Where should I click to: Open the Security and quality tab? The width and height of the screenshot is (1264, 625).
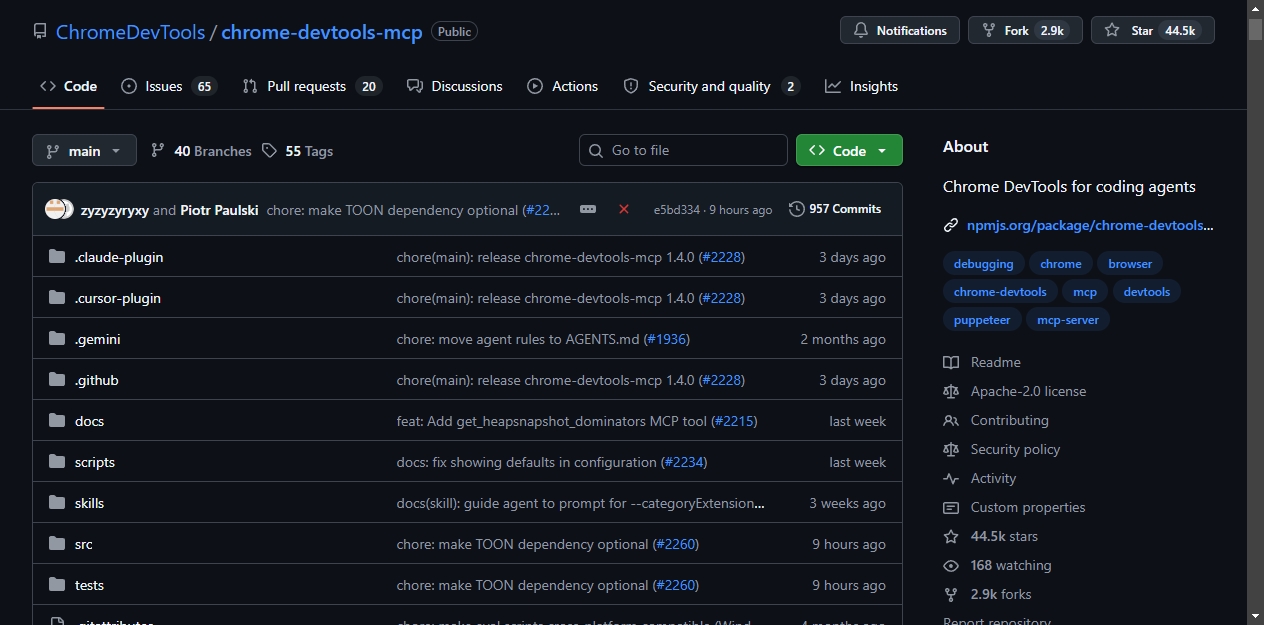tap(711, 86)
